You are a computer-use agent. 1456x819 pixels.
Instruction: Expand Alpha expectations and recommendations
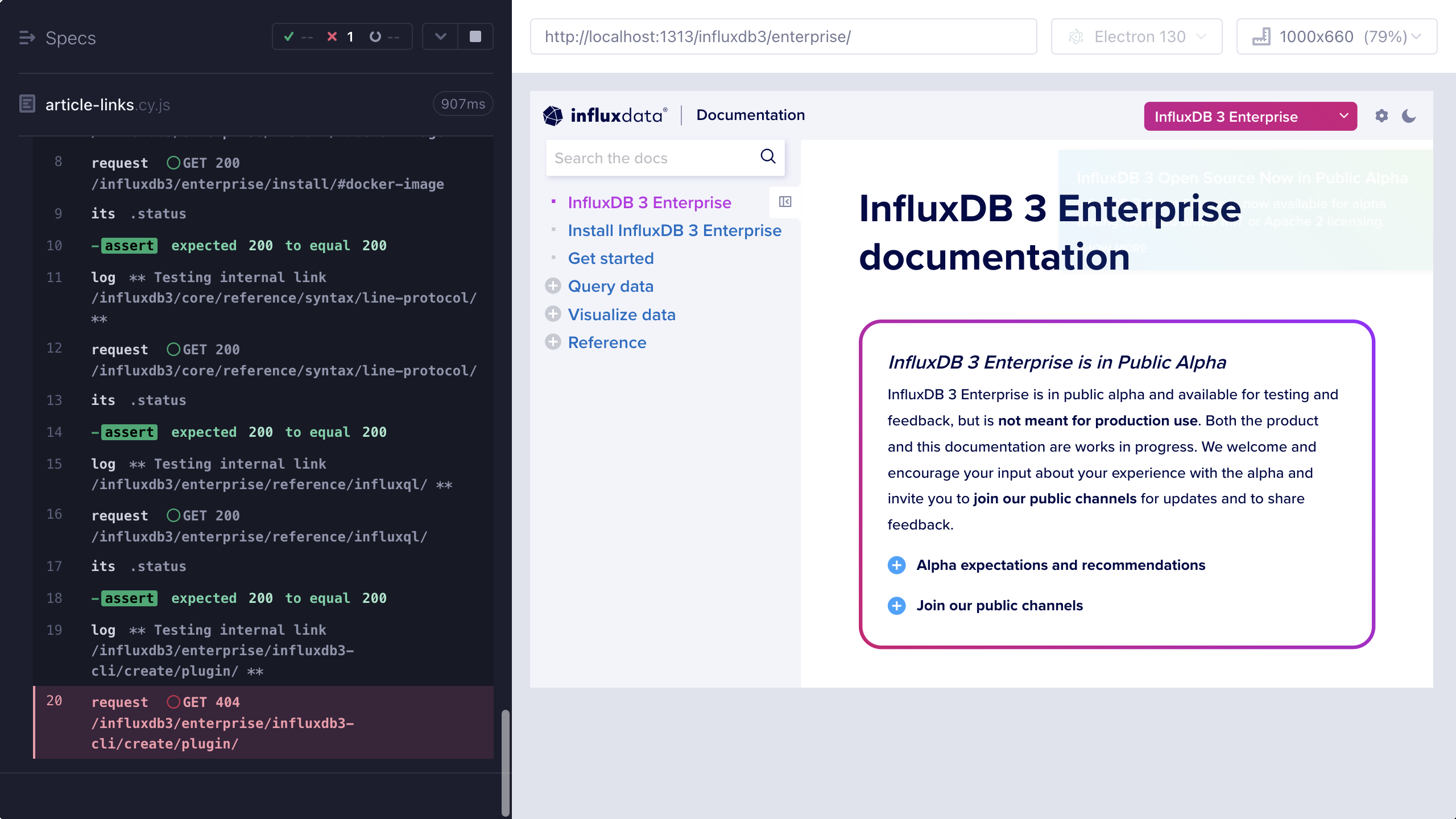click(x=1046, y=565)
